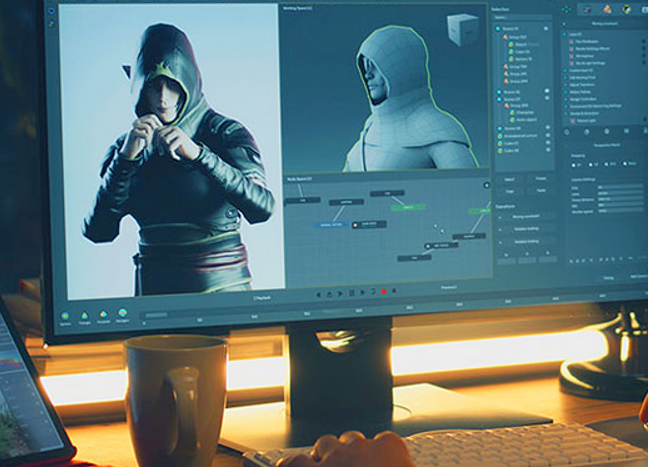Click the Copy button below the scene list

click(x=507, y=190)
